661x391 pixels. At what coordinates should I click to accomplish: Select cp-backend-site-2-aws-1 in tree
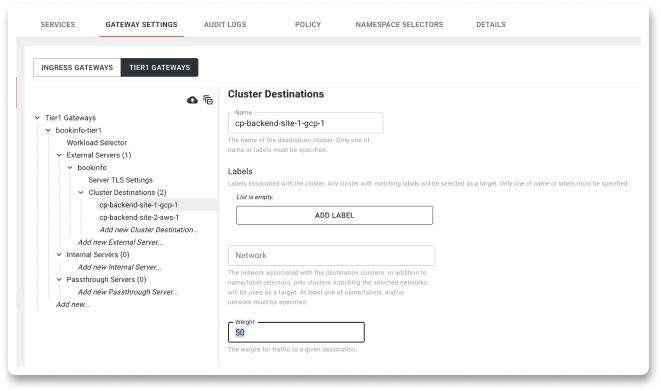point(139,217)
